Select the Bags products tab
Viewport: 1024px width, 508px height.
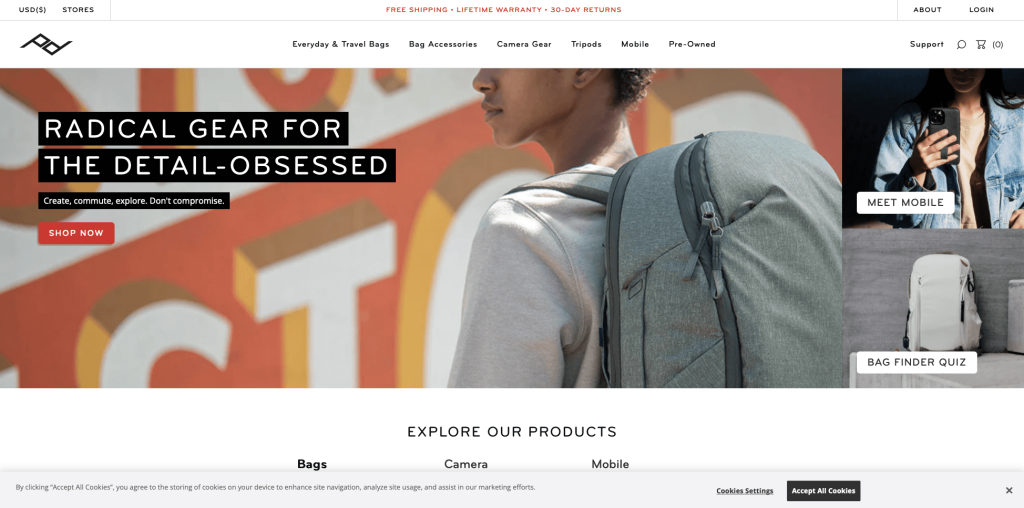click(x=312, y=464)
